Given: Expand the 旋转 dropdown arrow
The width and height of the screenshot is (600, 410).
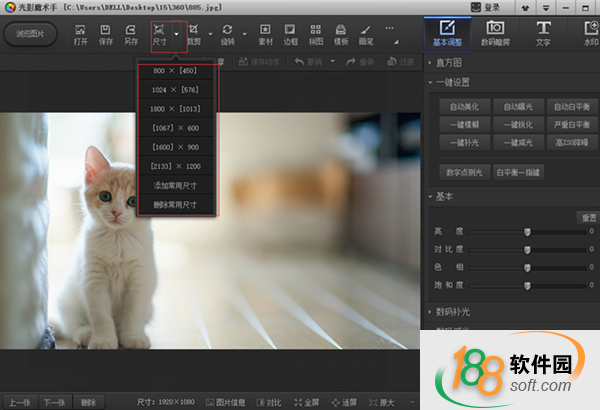Looking at the screenshot, I should [x=245, y=34].
